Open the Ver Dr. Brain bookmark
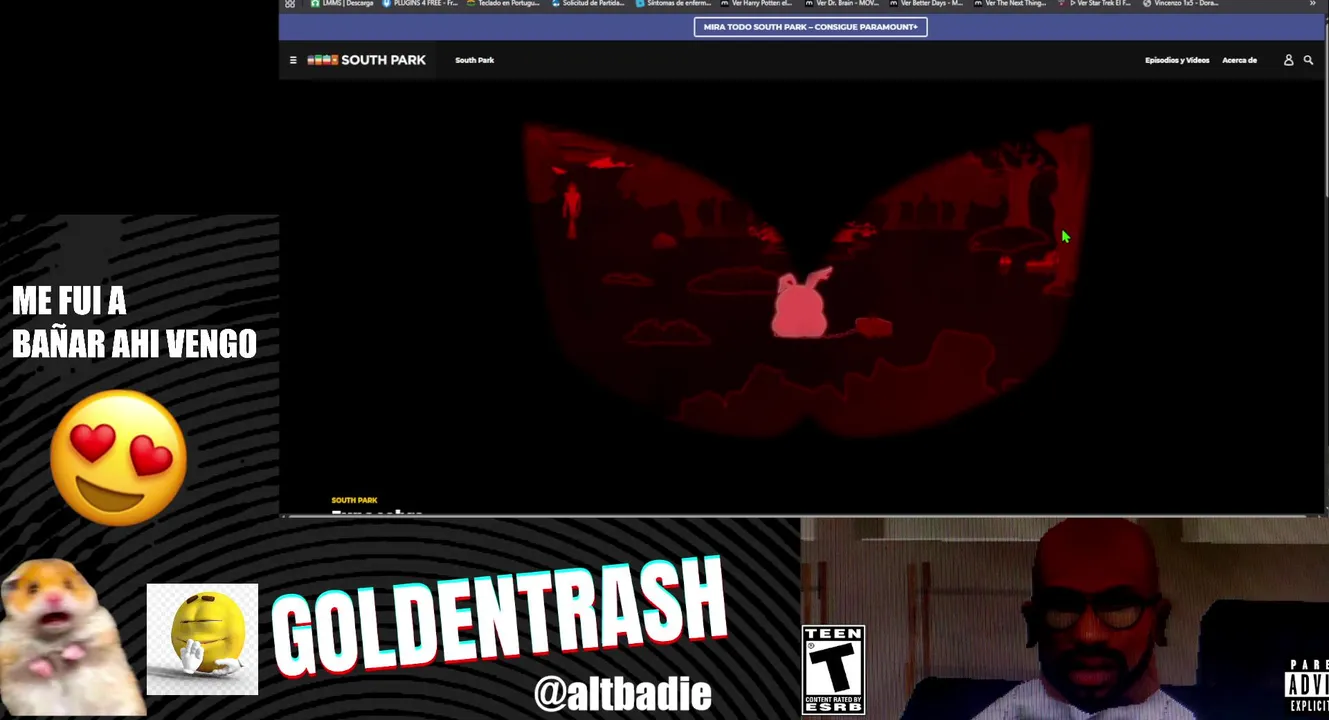Image resolution: width=1329 pixels, height=720 pixels. 841,4
